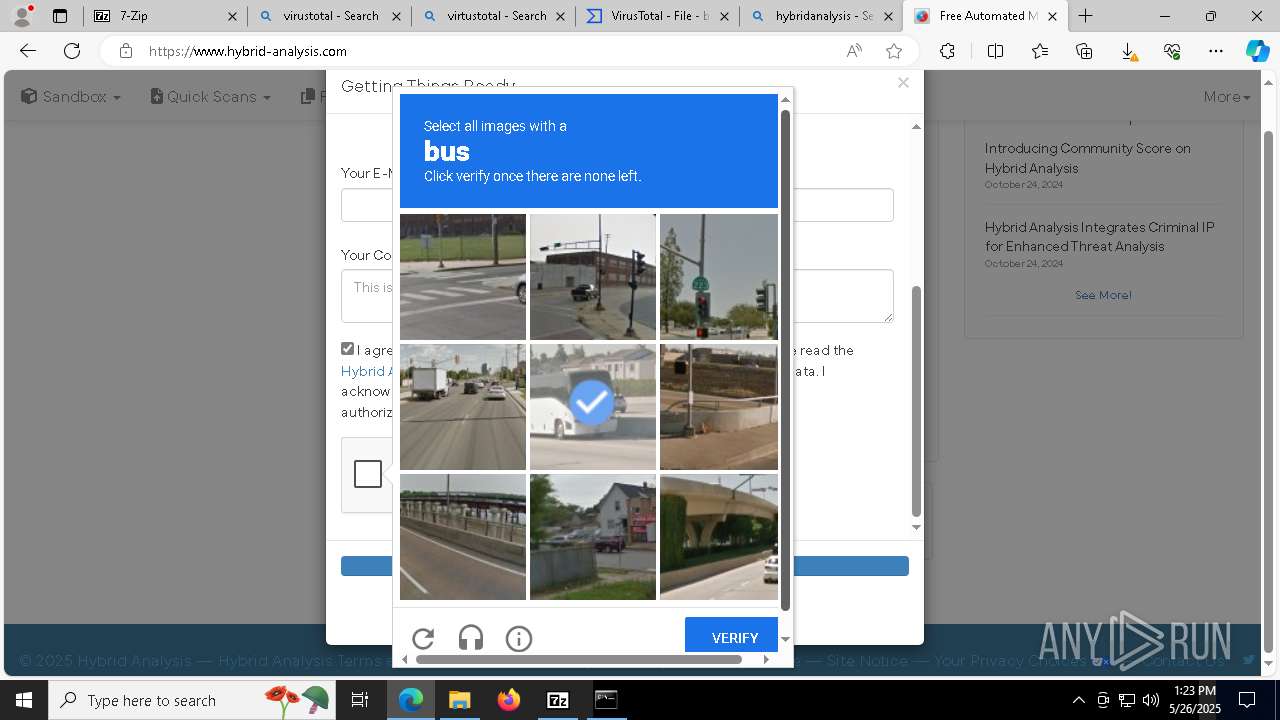Open the notification center icon
Viewport: 1280px width, 720px height.
click(x=1247, y=700)
